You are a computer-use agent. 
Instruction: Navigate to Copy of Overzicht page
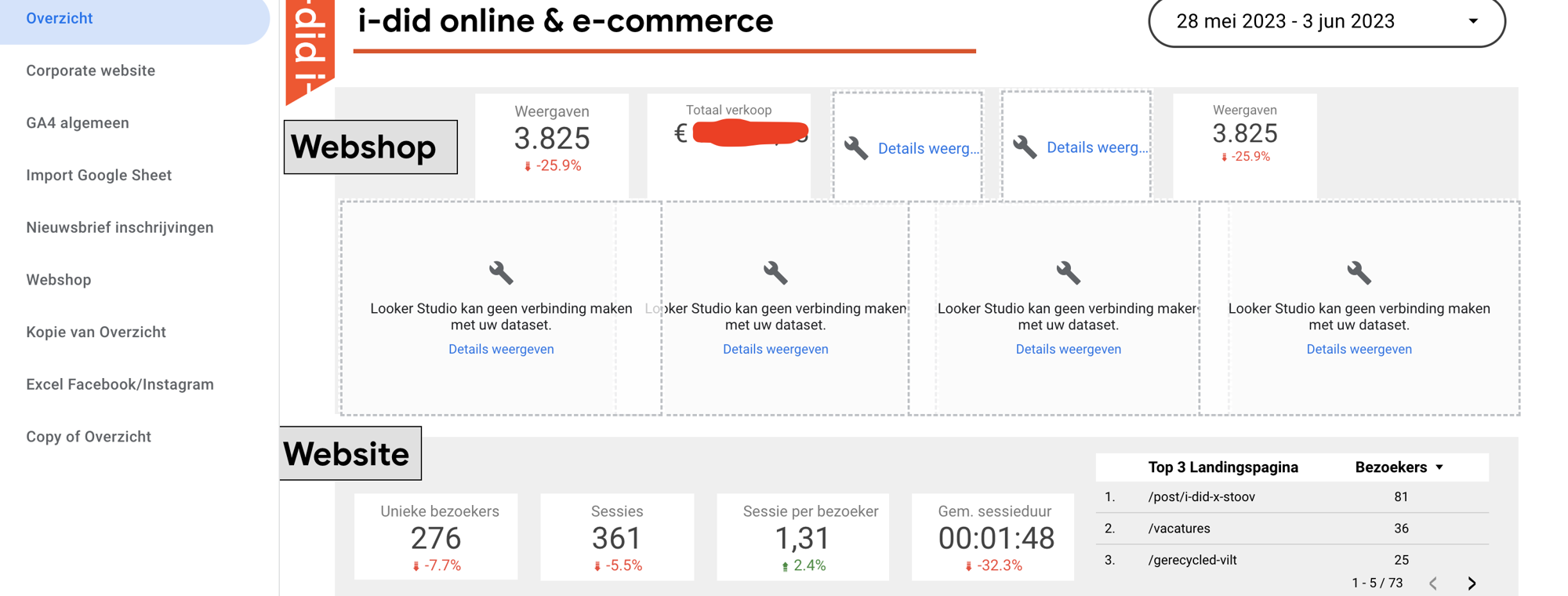click(89, 437)
